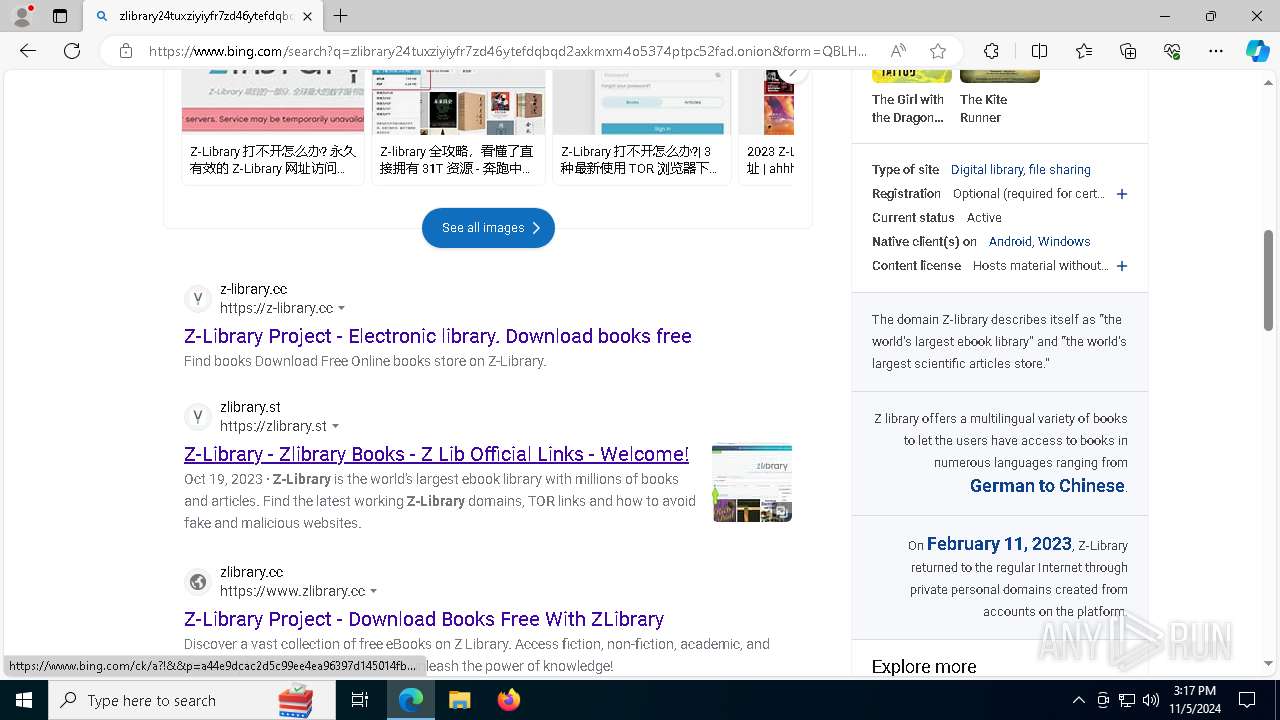Open the volume tray icon
The image size is (1280, 720).
[x=1151, y=700]
